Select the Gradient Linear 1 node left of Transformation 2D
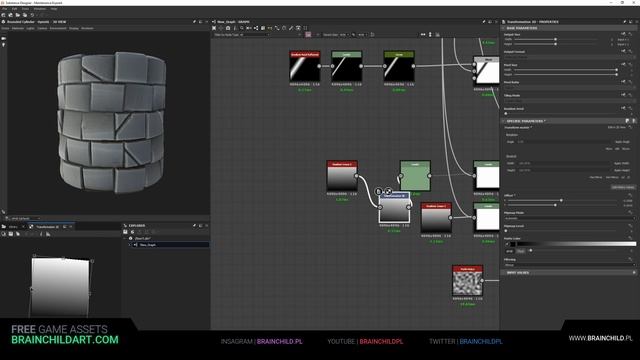640x360 pixels. tap(342, 176)
